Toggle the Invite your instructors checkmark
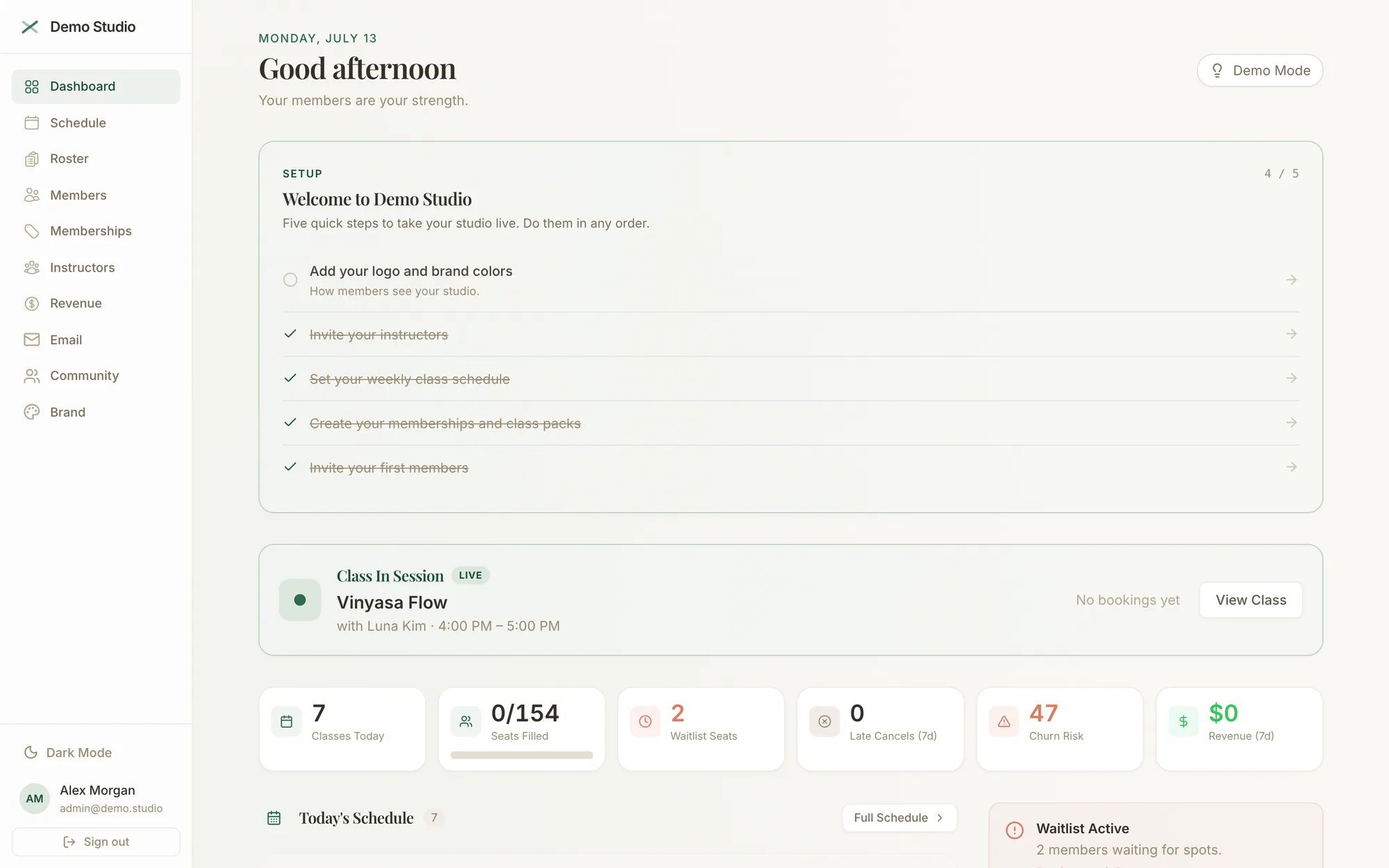The width and height of the screenshot is (1389, 868). pyautogui.click(x=290, y=334)
